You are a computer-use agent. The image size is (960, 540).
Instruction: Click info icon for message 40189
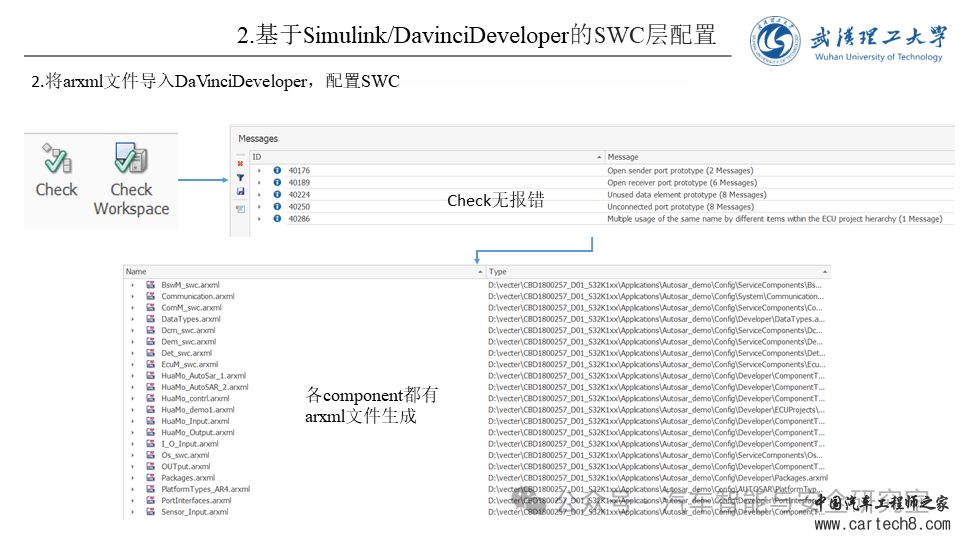[277, 182]
